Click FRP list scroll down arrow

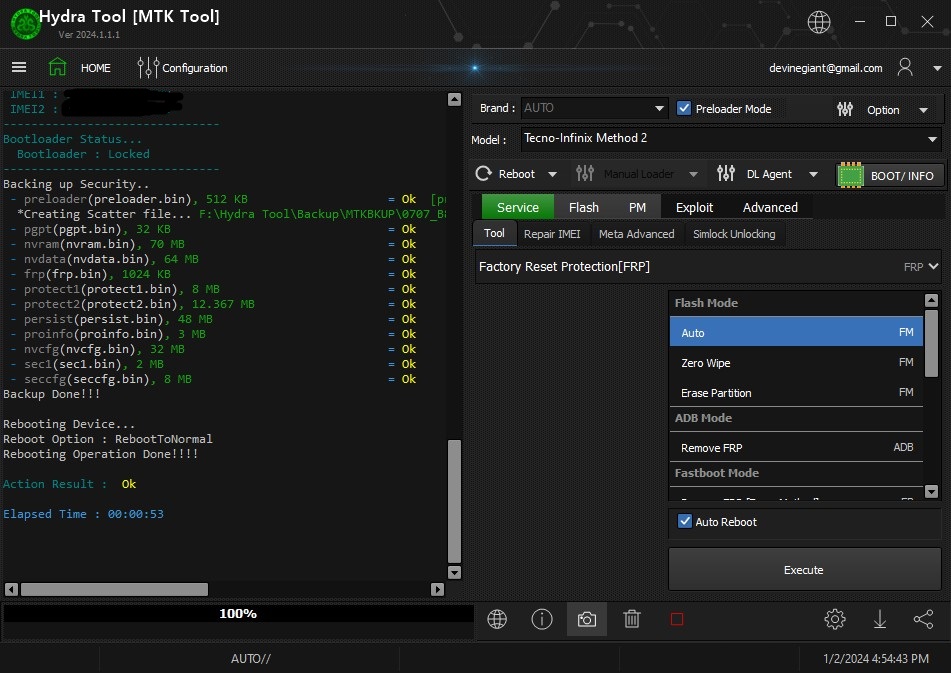point(932,491)
